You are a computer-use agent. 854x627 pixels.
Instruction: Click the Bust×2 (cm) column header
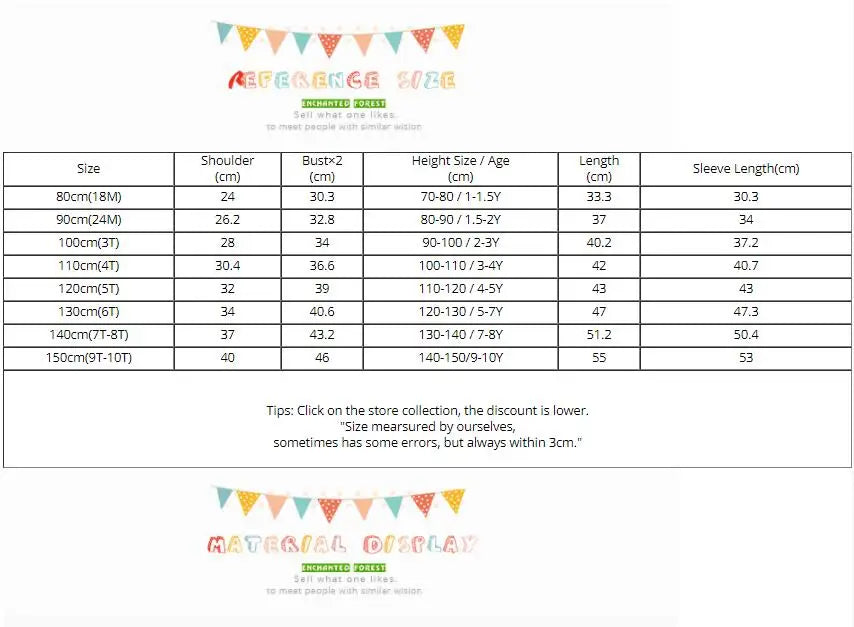[x=322, y=168]
